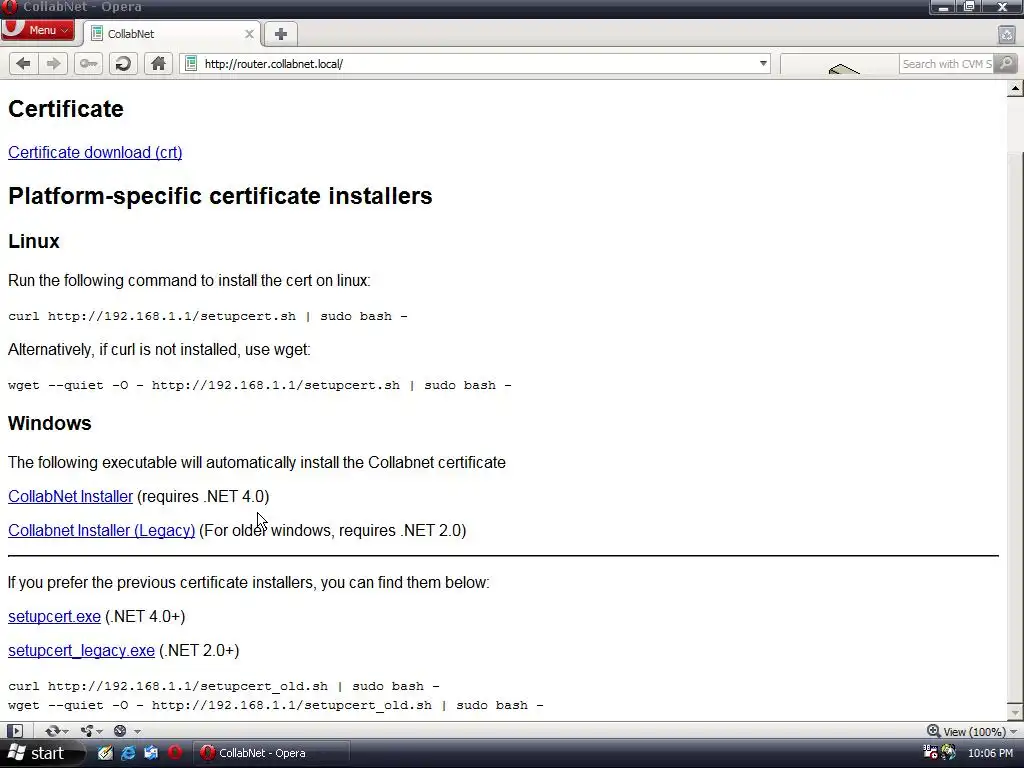Click the Forward arrow button
The width and height of the screenshot is (1024, 768).
(54, 63)
